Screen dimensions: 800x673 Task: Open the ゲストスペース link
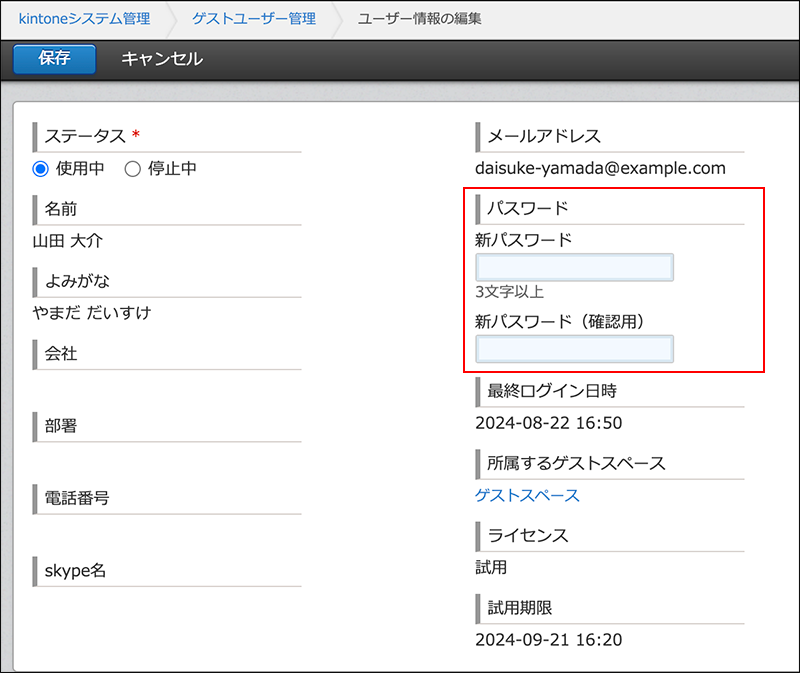point(527,495)
